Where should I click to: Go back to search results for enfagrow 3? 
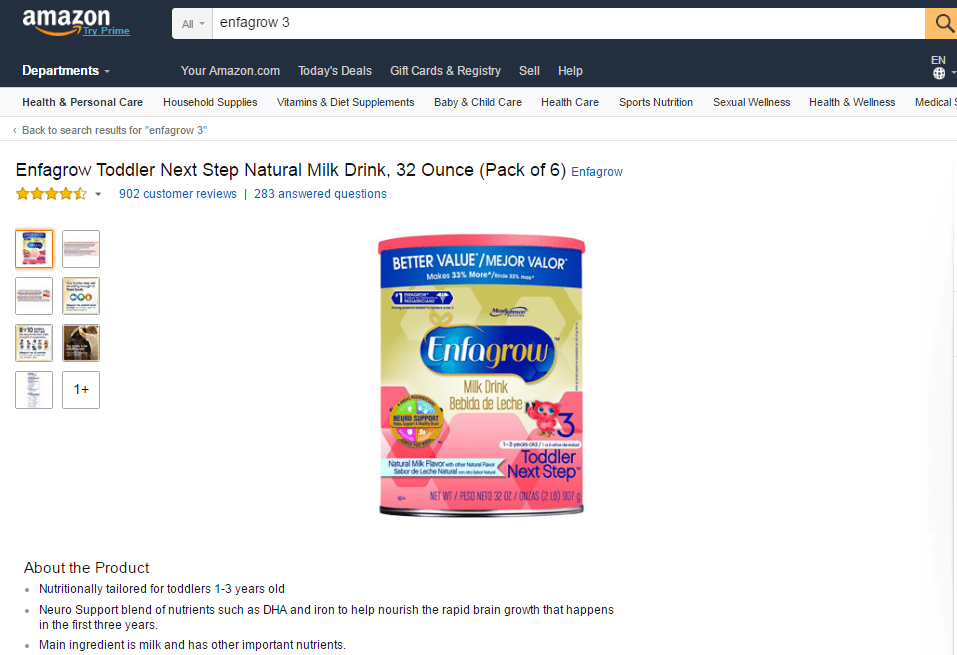(114, 130)
